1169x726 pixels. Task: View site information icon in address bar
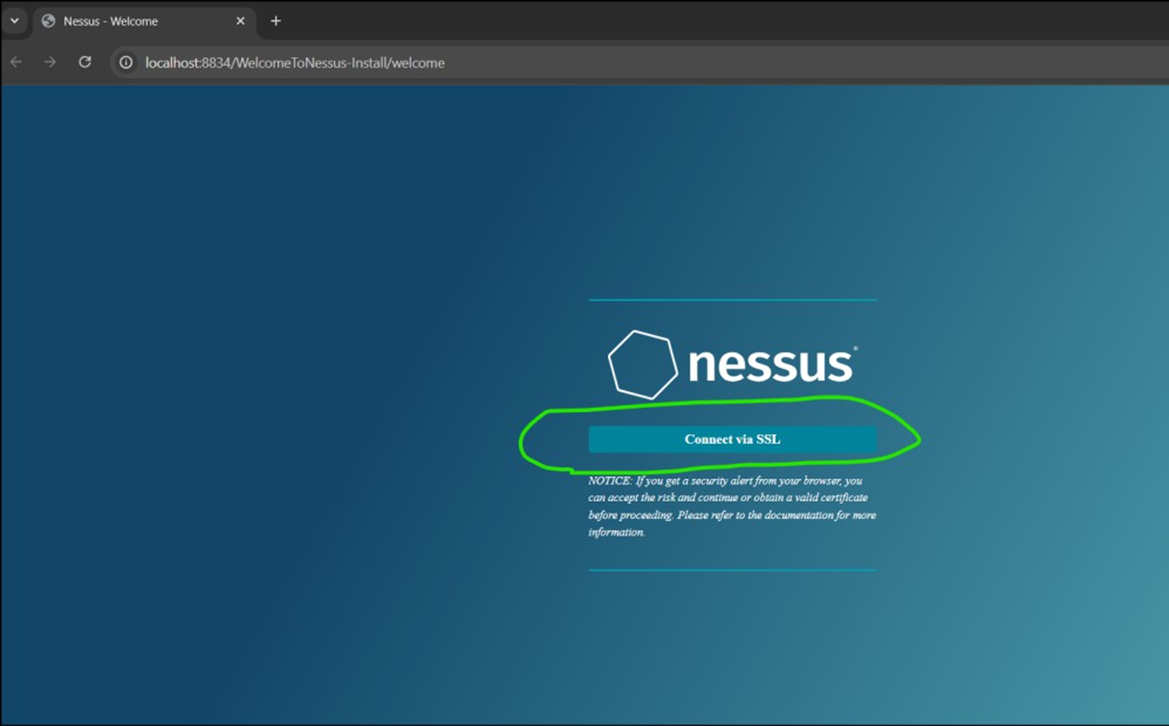point(127,63)
